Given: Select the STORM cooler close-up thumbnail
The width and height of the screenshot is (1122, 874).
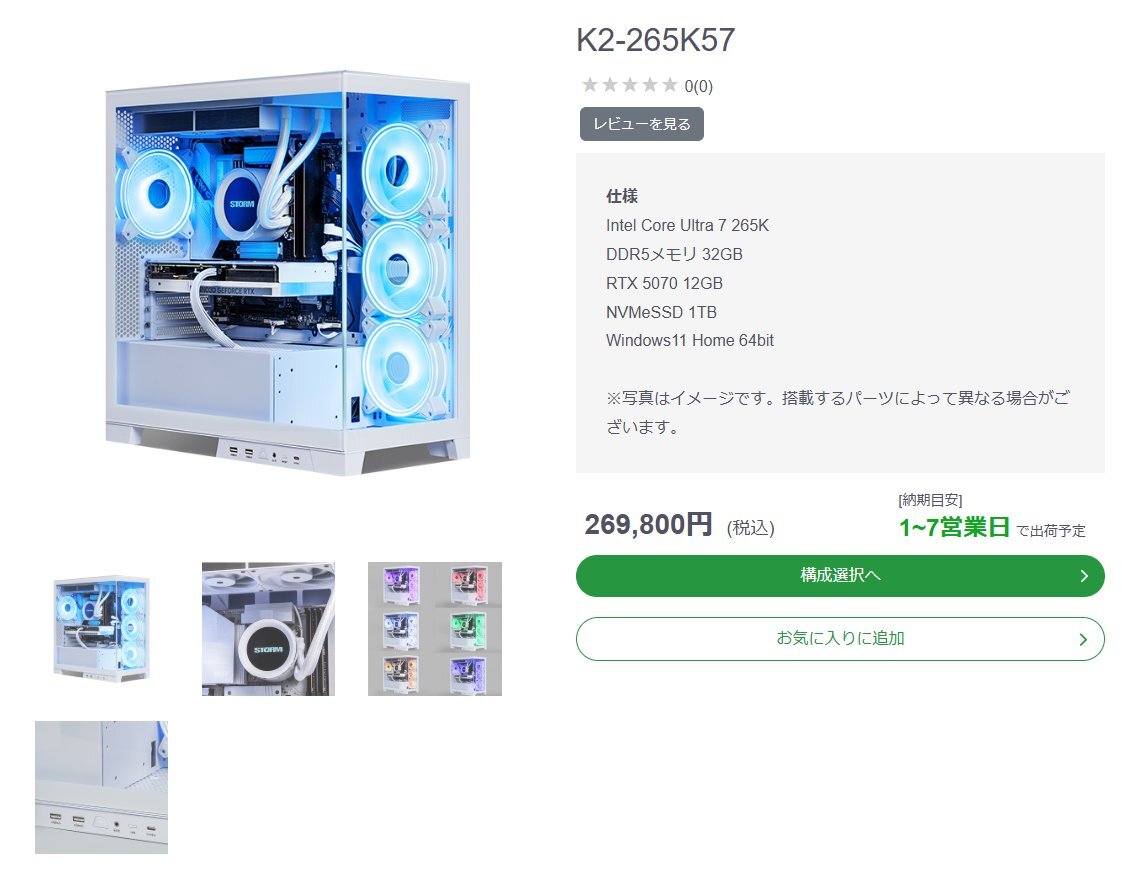Looking at the screenshot, I should pos(268,628).
